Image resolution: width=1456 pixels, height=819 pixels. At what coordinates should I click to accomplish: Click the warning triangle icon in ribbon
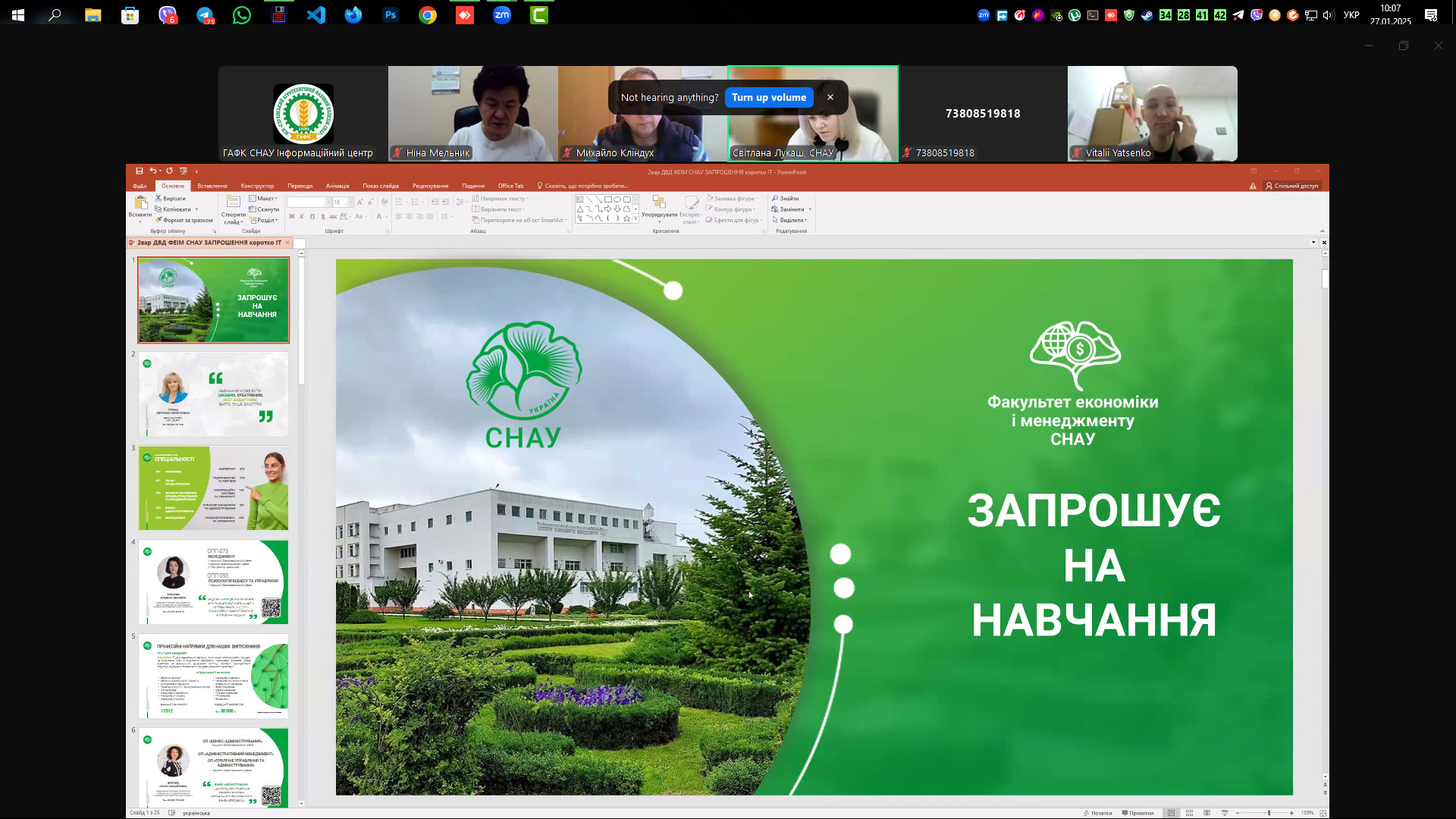pos(1253,186)
